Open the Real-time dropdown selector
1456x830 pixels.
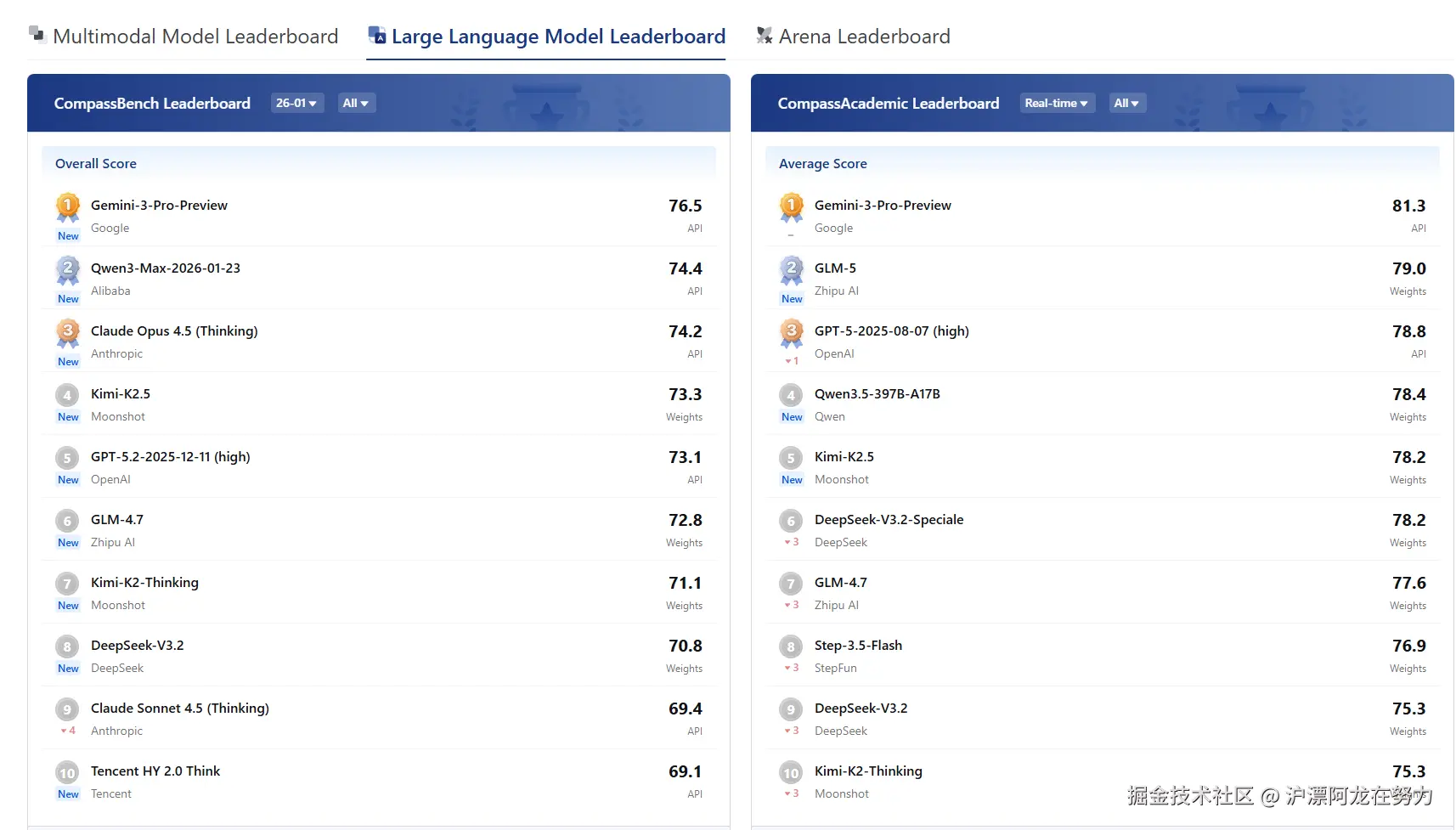[1057, 103]
